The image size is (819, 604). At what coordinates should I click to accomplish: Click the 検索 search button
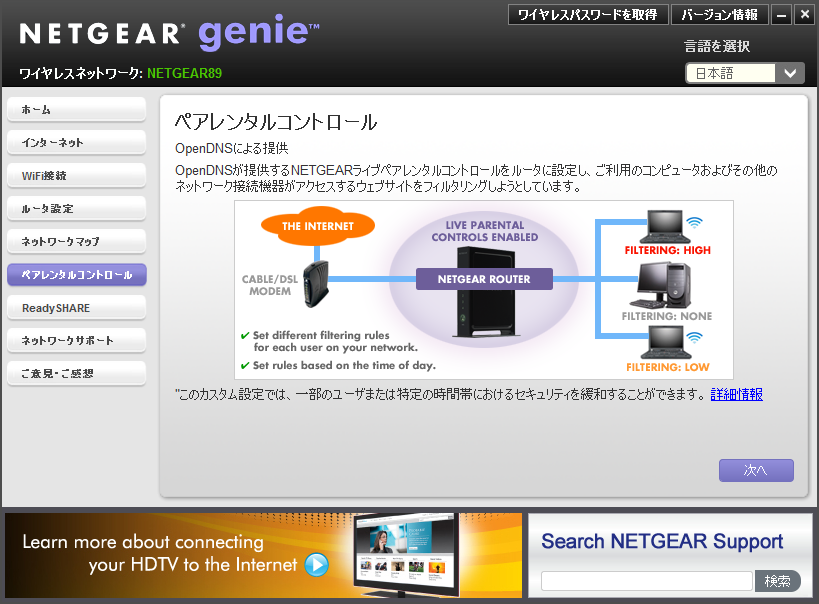pos(777,581)
